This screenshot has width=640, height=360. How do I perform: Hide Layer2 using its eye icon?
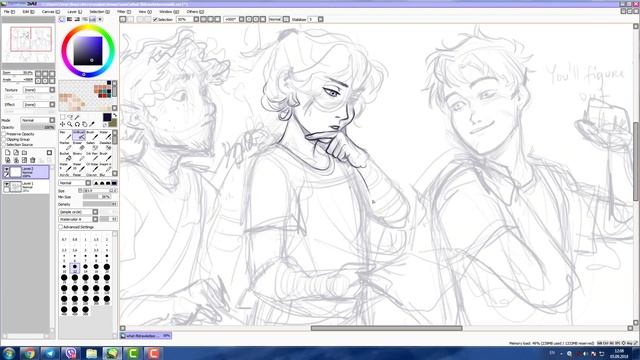(x=6, y=169)
